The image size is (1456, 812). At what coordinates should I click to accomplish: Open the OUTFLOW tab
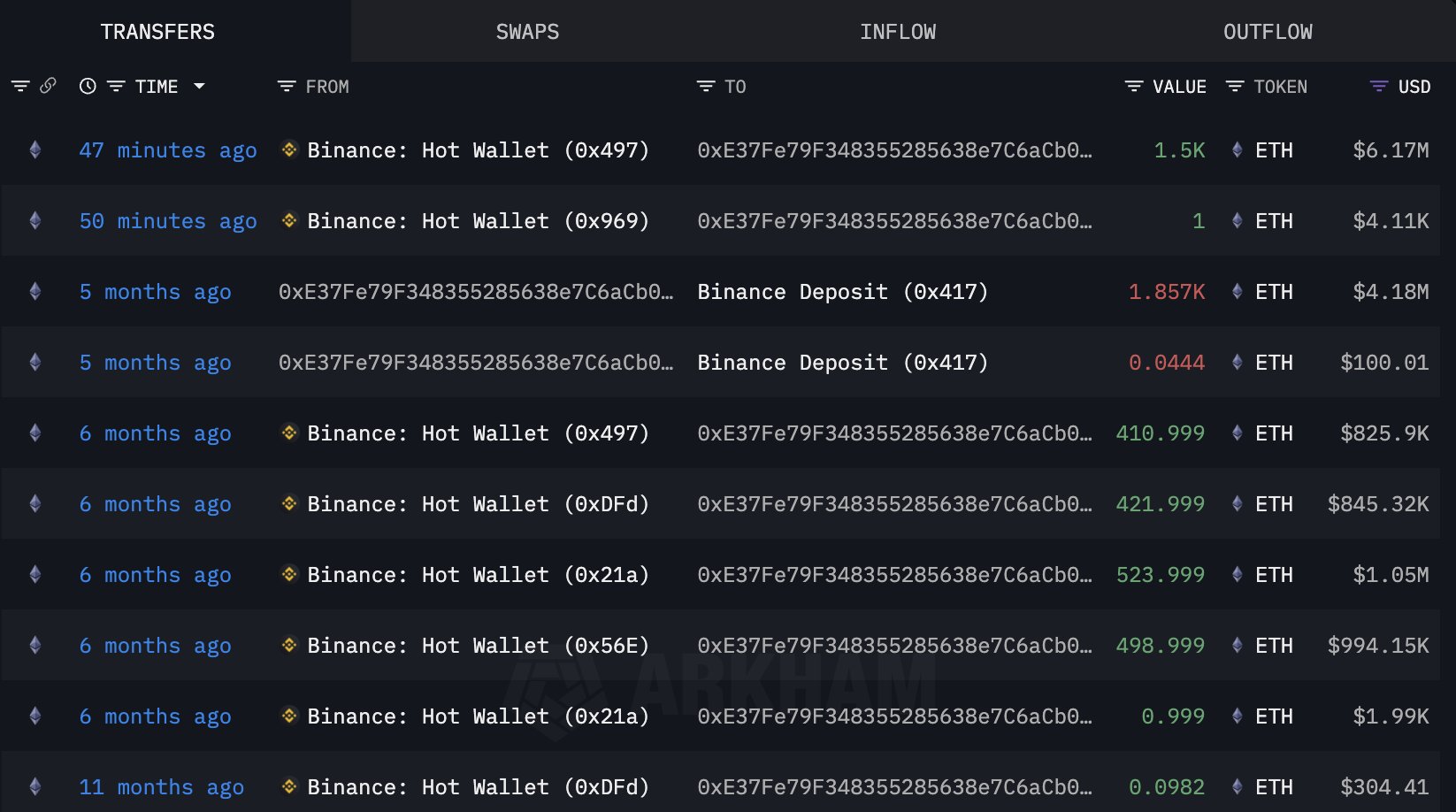[x=1267, y=32]
